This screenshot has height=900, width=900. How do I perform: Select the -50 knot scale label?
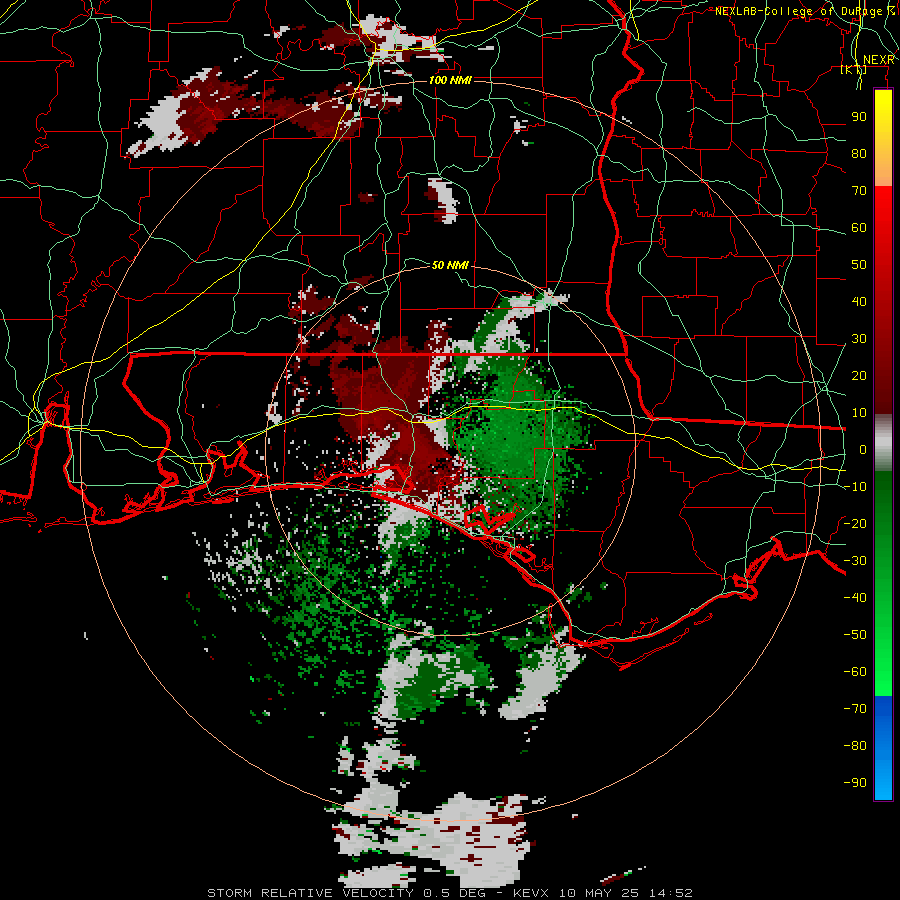(855, 635)
